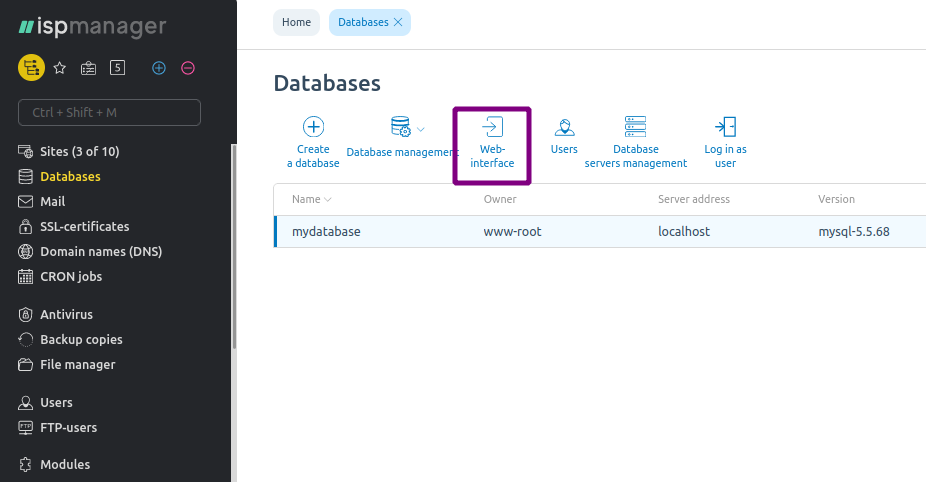Expand the Database management dropdown
The image size is (926, 482).
point(420,129)
